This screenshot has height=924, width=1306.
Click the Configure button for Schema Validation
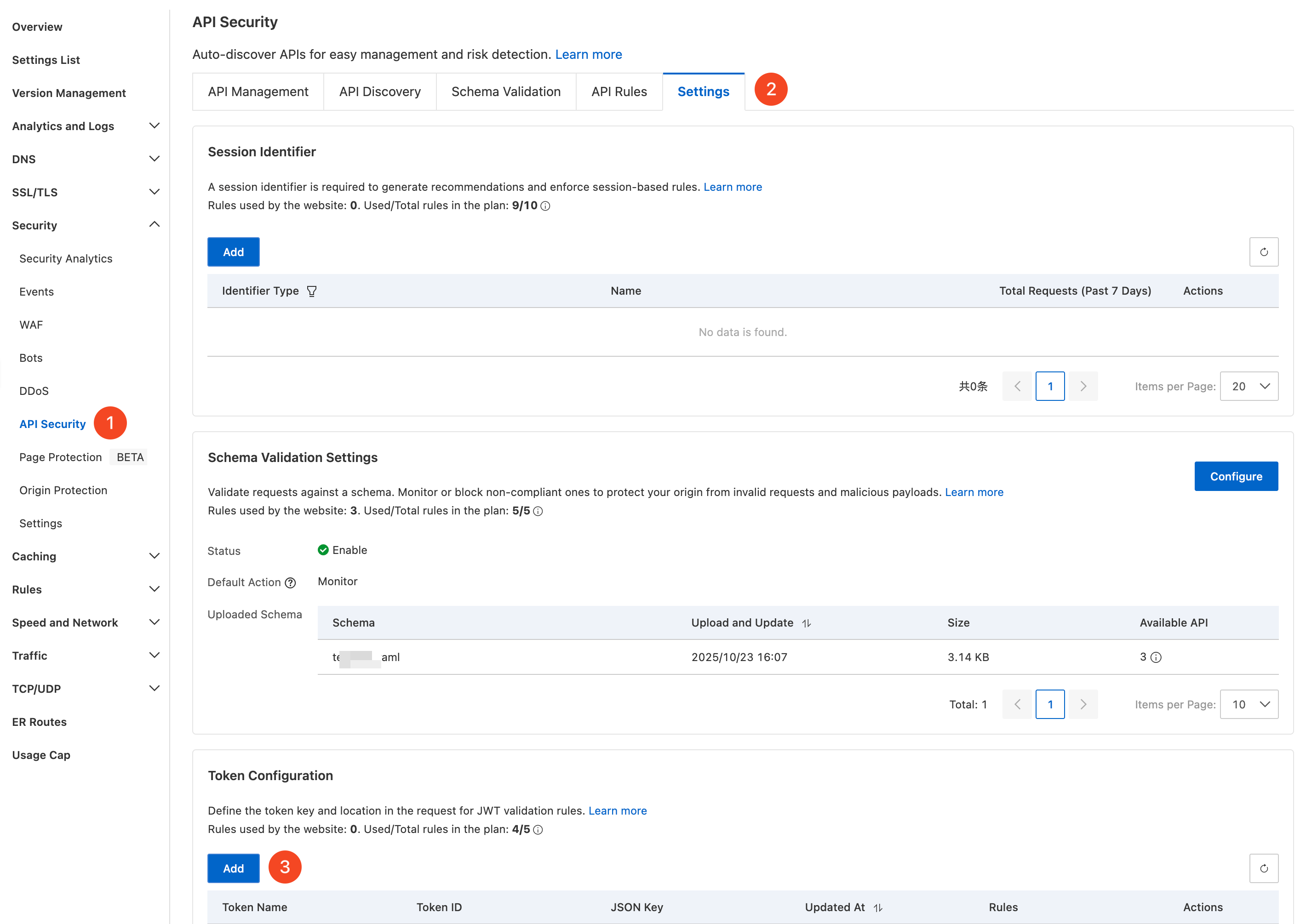(1236, 476)
